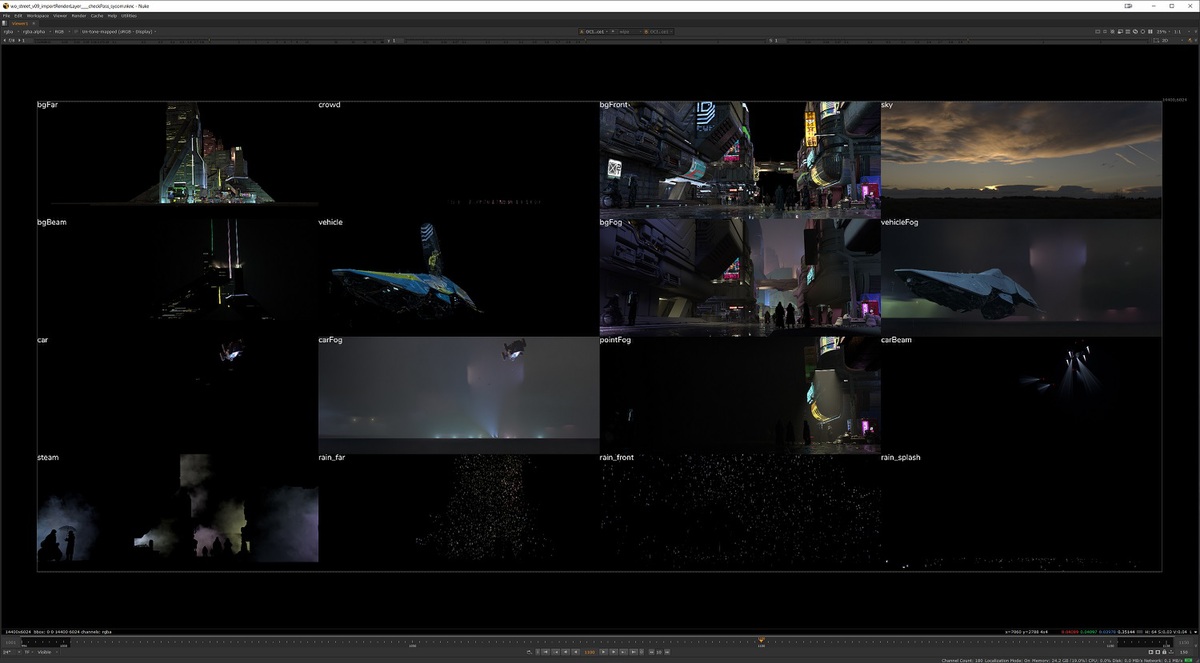This screenshot has width=1200, height=663.
Task: Click the play backward button
Action: [576, 652]
